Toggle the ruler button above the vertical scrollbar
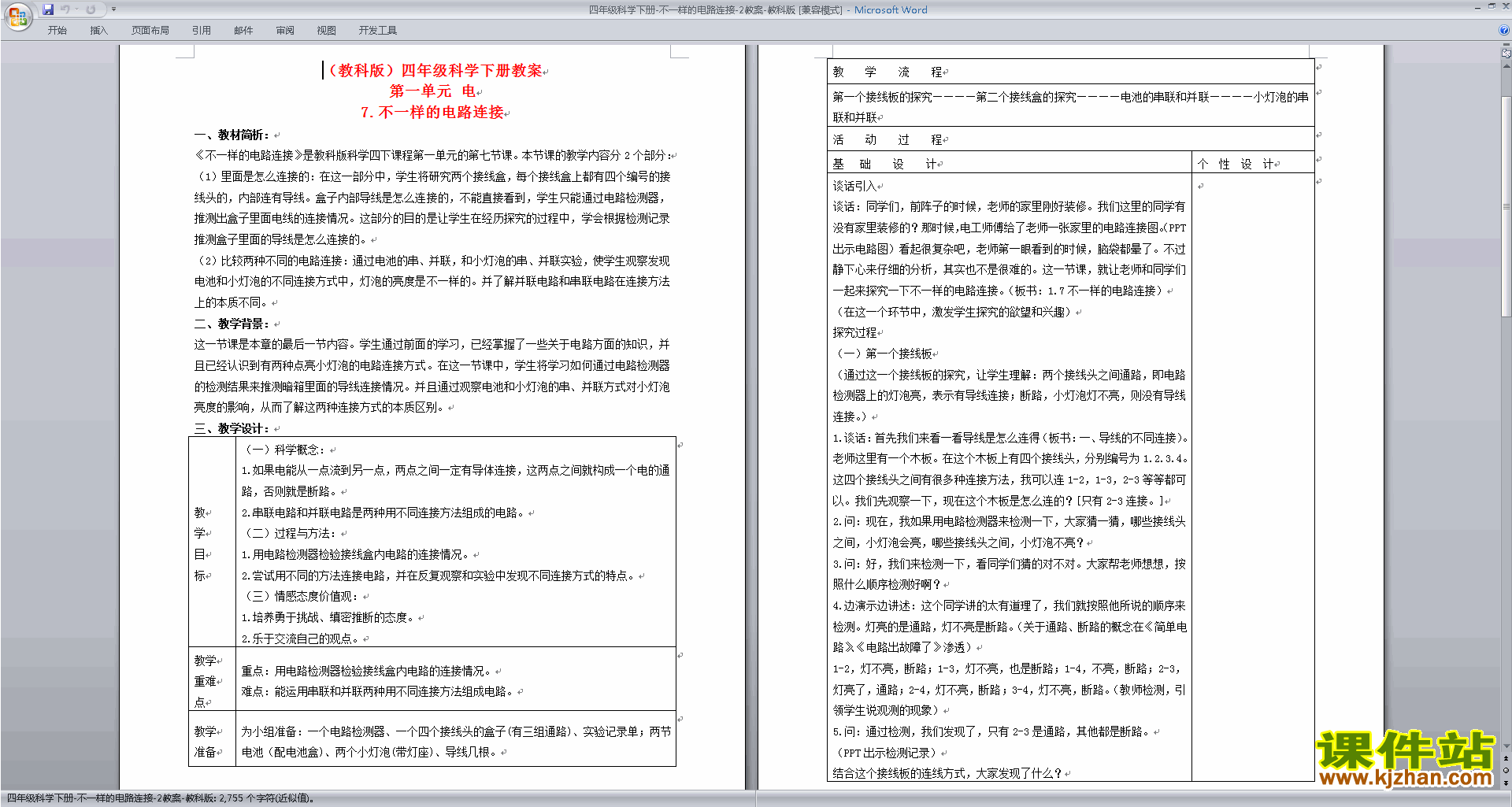1512x807 pixels. coord(1506,54)
